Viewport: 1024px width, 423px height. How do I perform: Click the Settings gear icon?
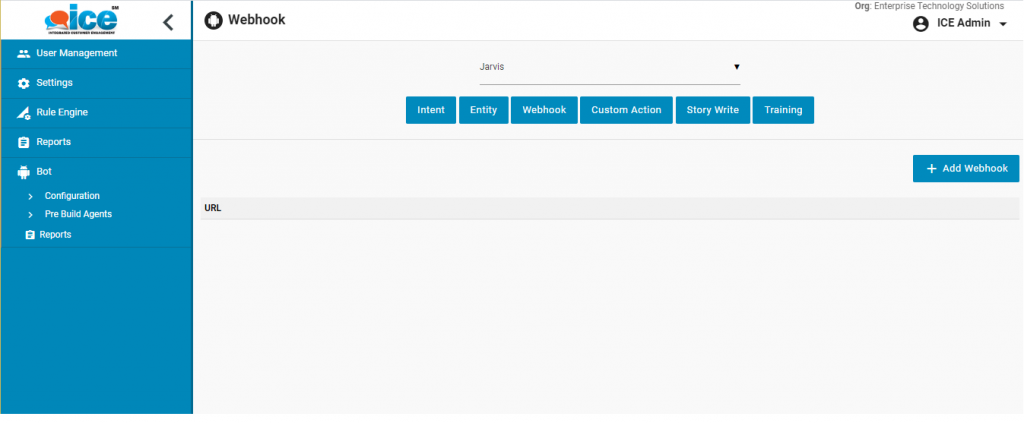point(24,83)
